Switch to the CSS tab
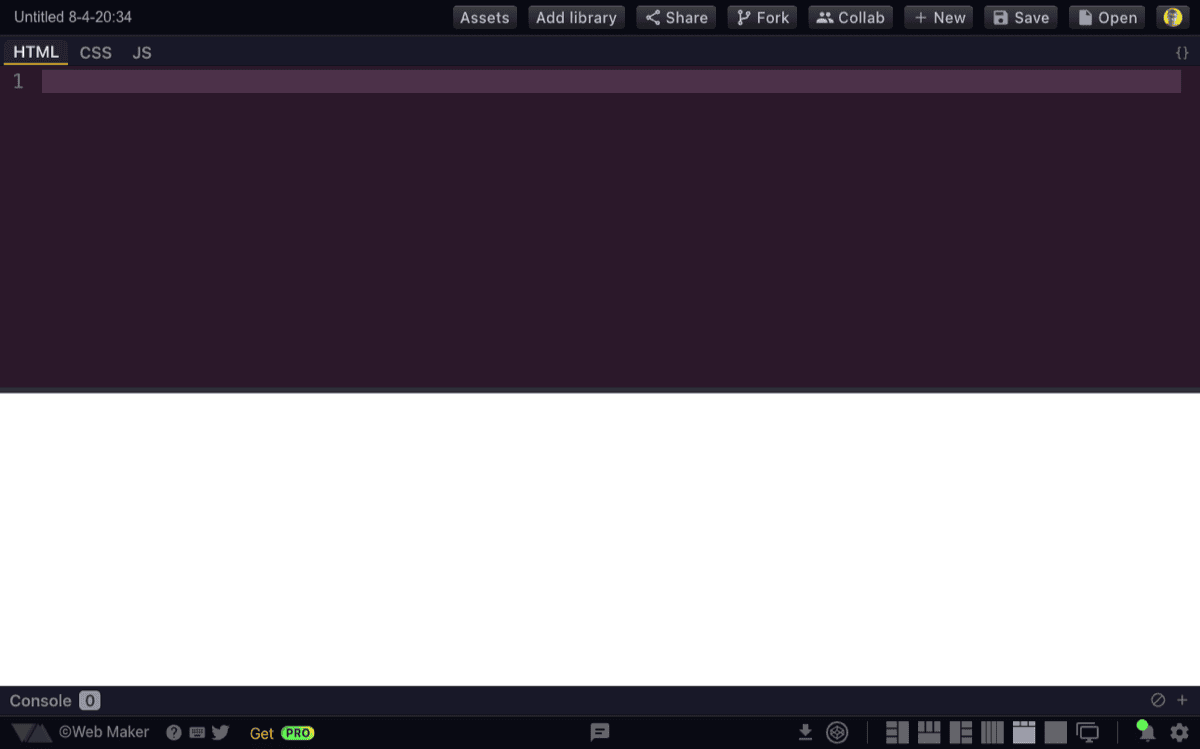1200x749 pixels. 95,52
